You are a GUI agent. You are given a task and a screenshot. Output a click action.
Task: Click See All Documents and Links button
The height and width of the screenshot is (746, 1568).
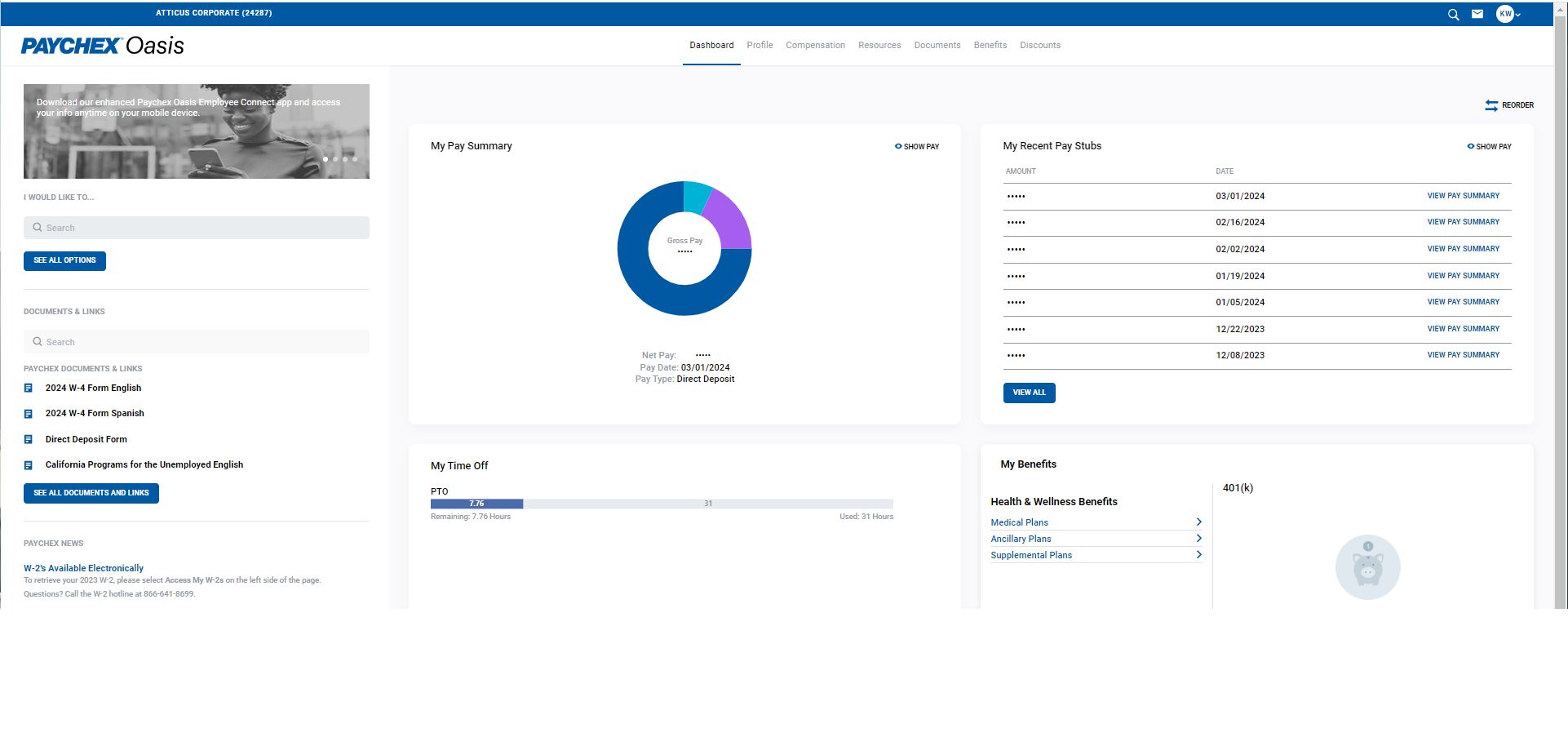pyautogui.click(x=91, y=494)
